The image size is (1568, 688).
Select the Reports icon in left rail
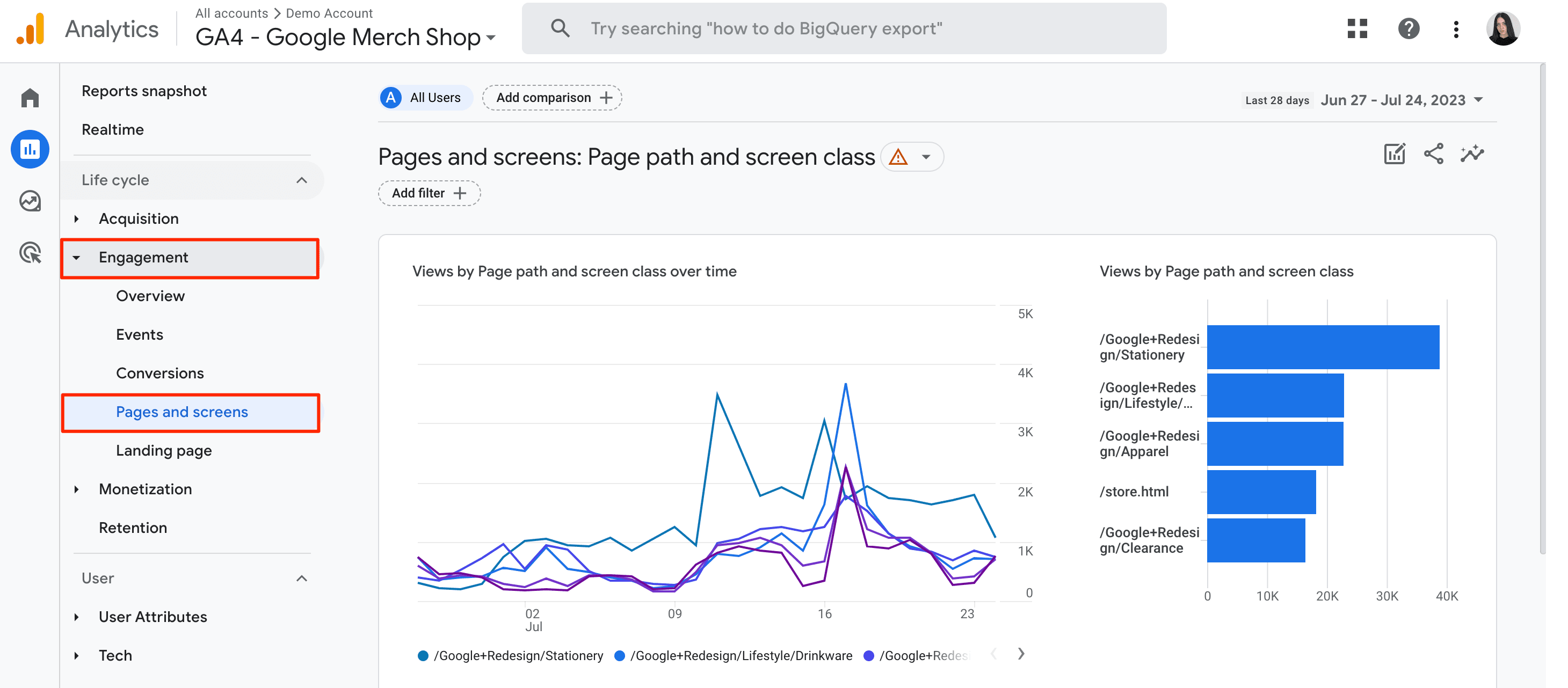point(30,149)
